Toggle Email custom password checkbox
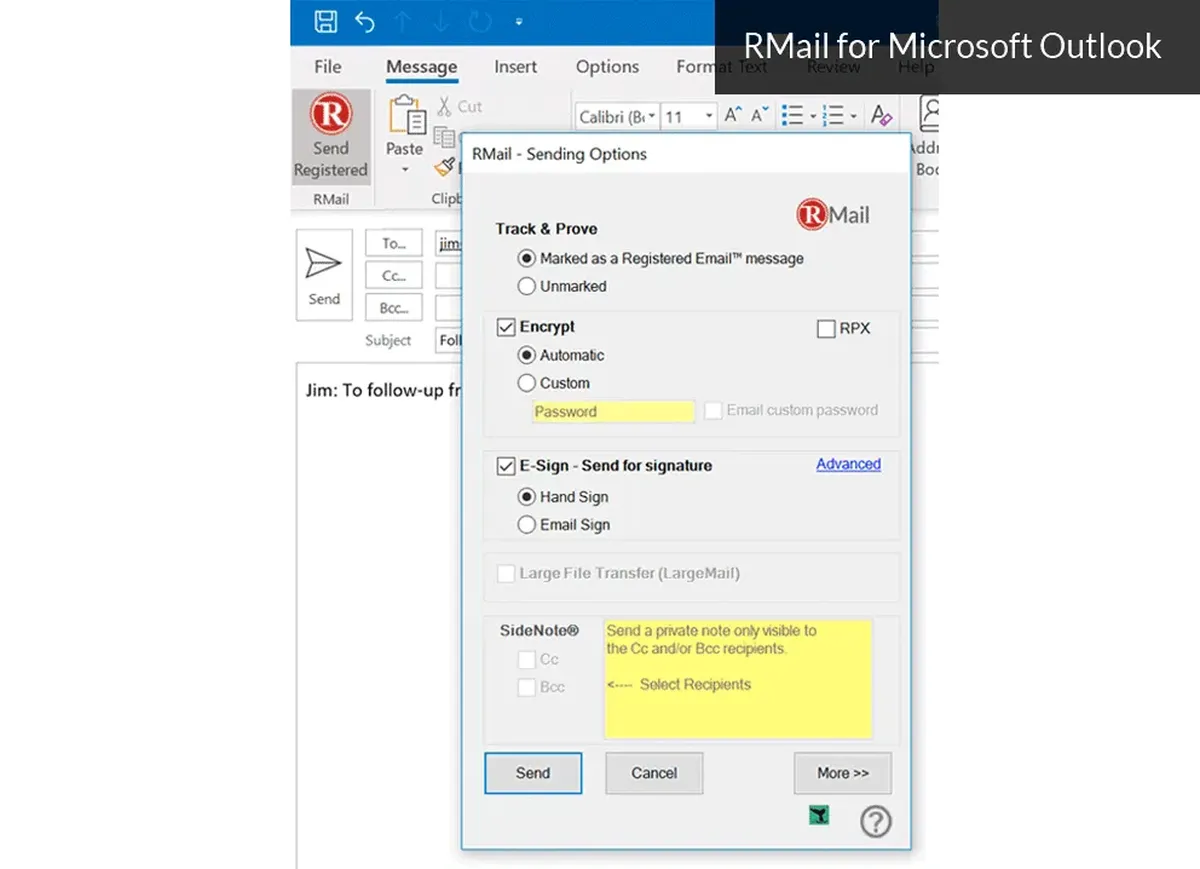The width and height of the screenshot is (1200, 869). pyautogui.click(x=713, y=410)
